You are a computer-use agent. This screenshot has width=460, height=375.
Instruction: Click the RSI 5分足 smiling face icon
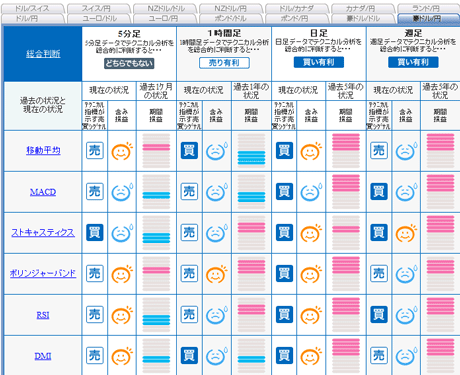point(122,315)
